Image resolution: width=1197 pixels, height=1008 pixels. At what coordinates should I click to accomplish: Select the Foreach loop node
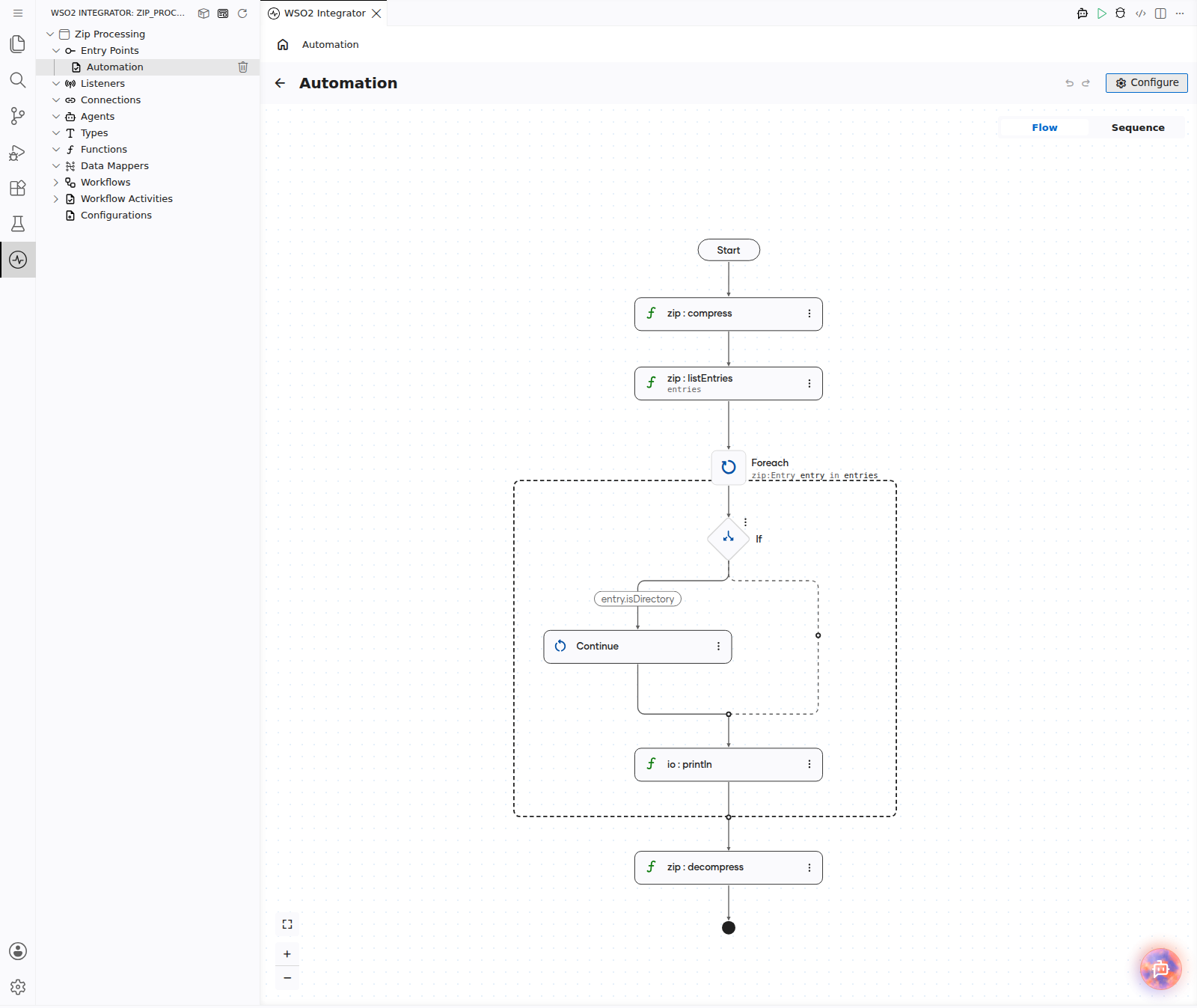point(729,467)
